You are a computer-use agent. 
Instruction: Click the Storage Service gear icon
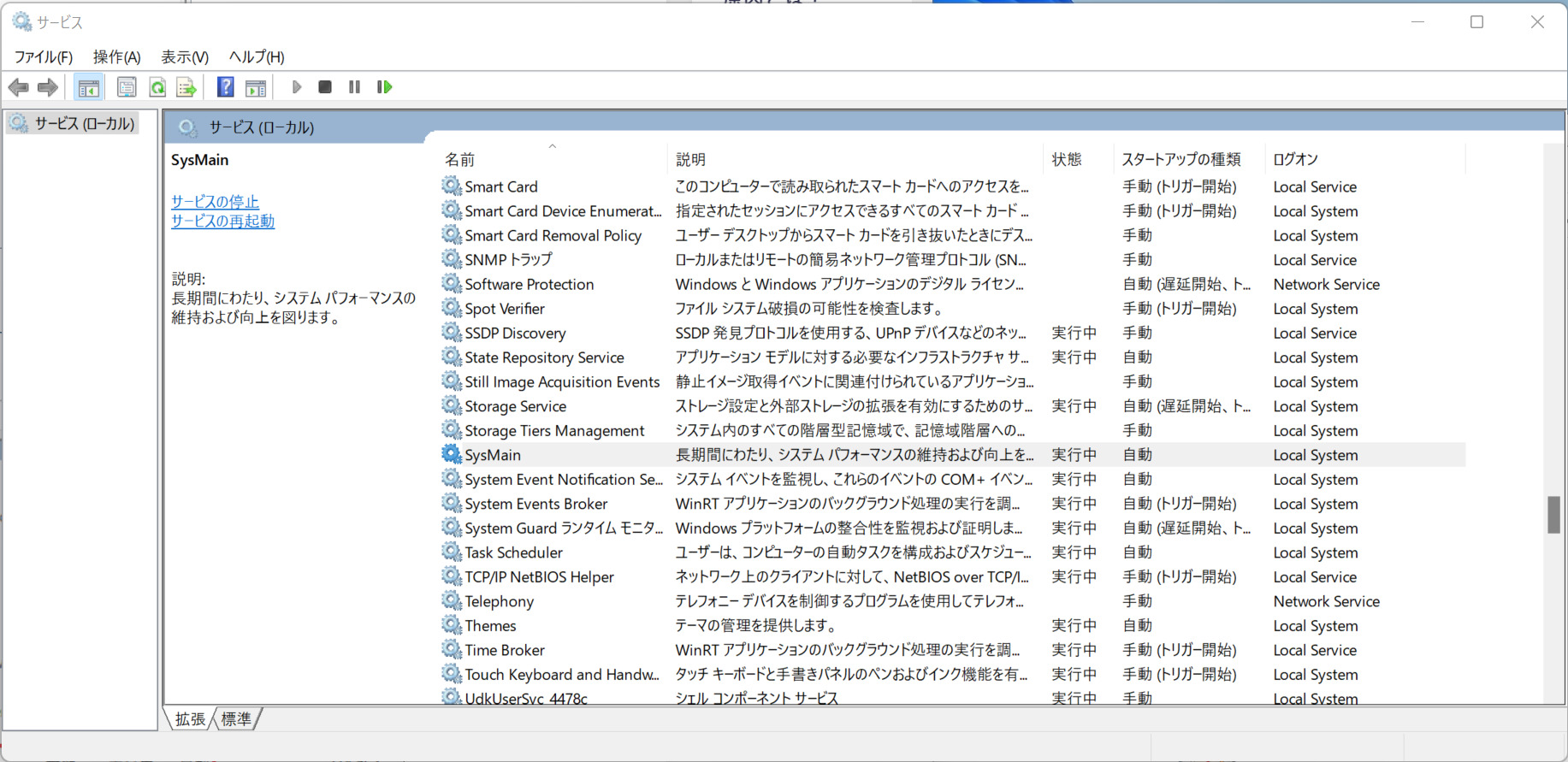452,405
